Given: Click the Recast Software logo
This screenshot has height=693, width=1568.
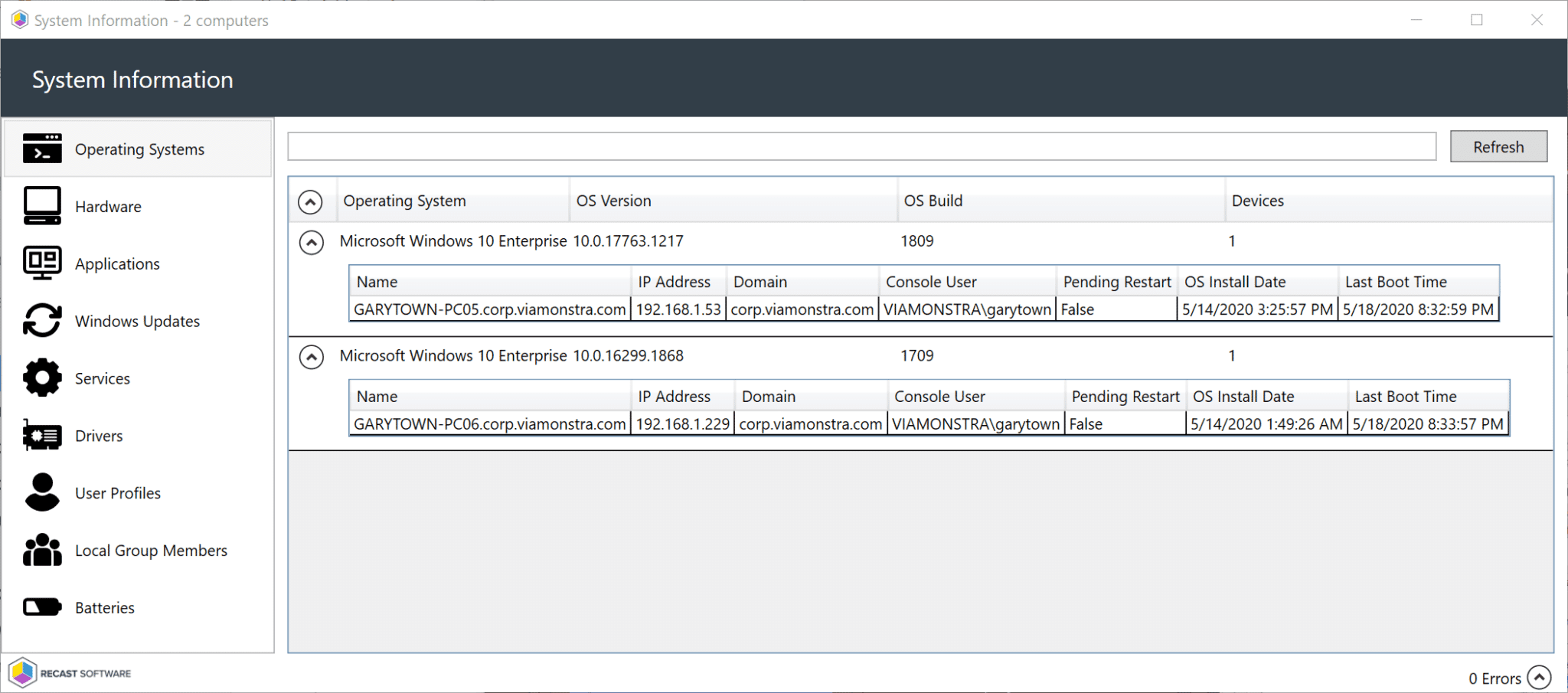Looking at the screenshot, I should [70, 673].
